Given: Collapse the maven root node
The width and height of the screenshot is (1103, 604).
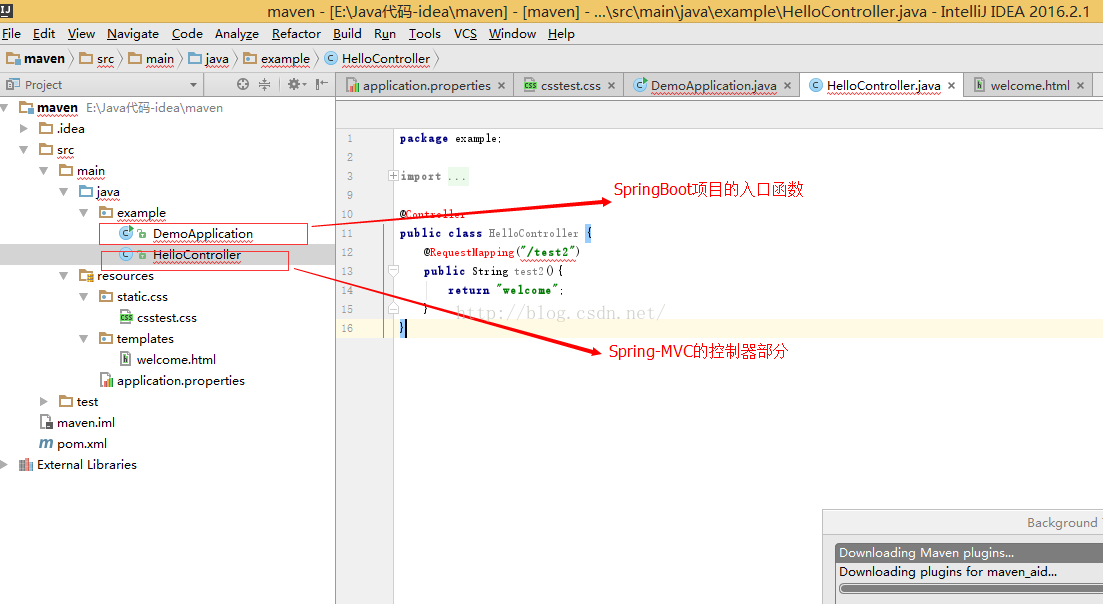Looking at the screenshot, I should (x=5, y=108).
